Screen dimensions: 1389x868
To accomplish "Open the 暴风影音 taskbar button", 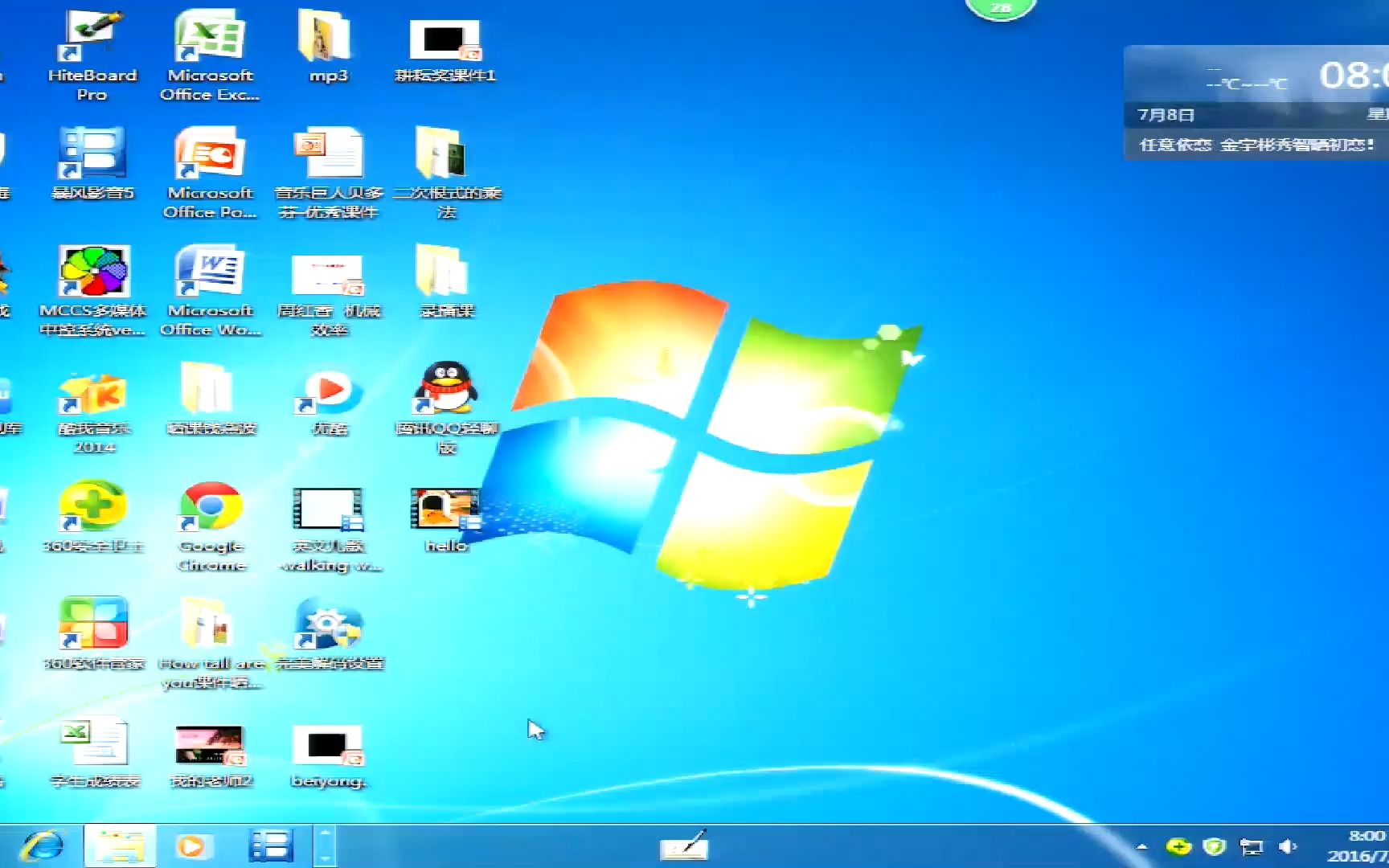I will pos(270,846).
